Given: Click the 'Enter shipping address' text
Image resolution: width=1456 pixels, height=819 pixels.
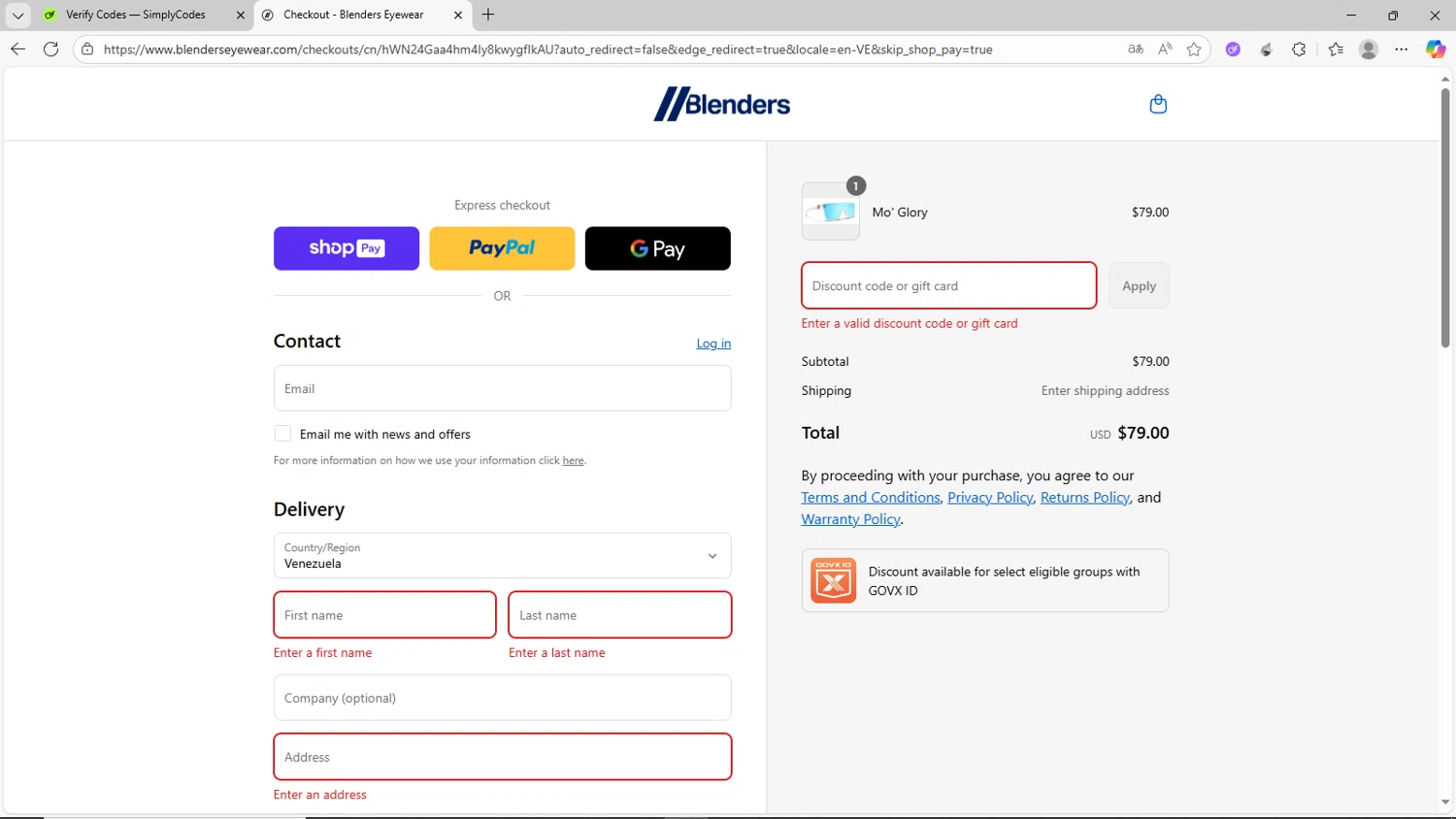Looking at the screenshot, I should (1105, 390).
